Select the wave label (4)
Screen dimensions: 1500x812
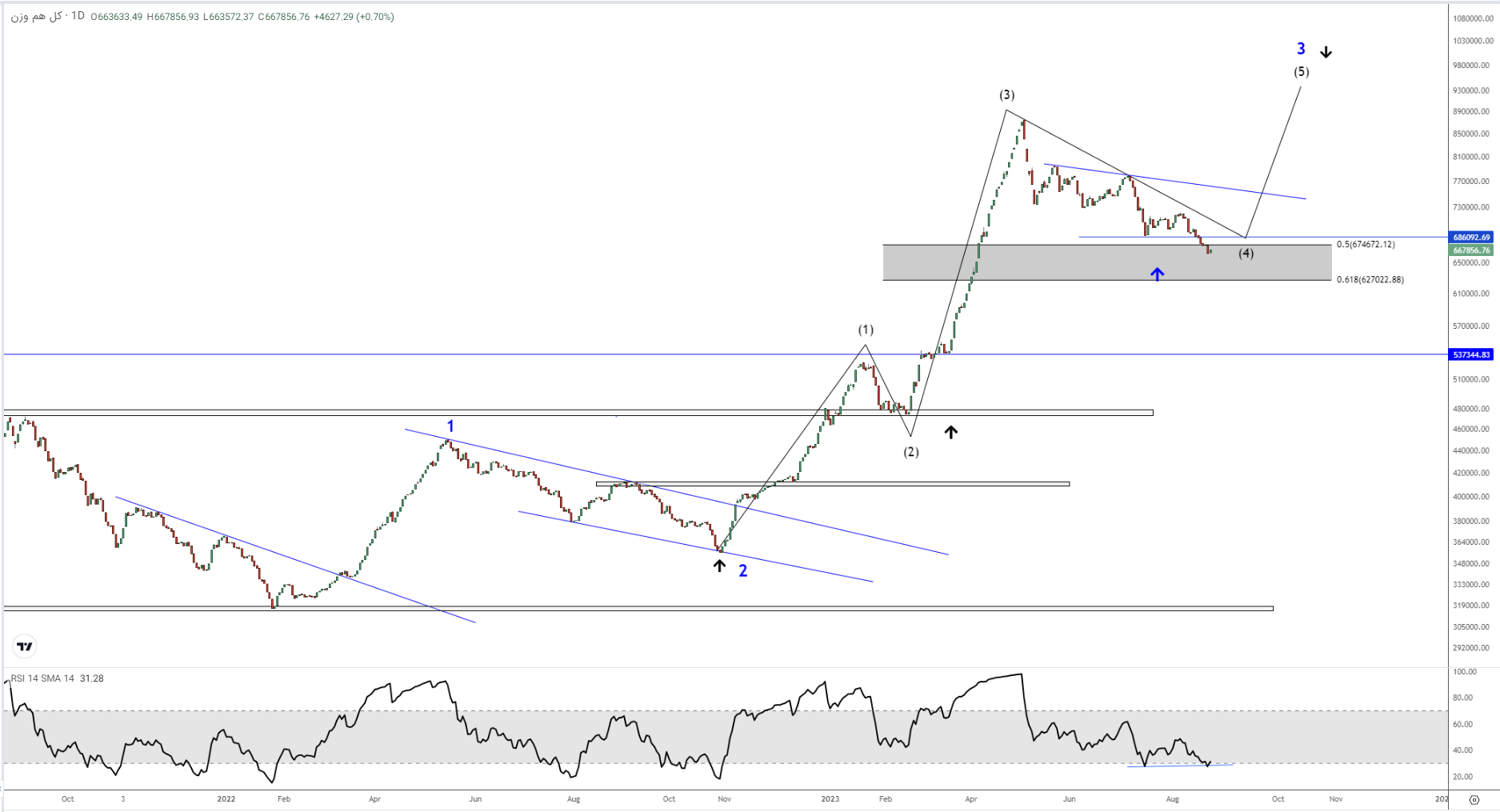[x=1246, y=254]
